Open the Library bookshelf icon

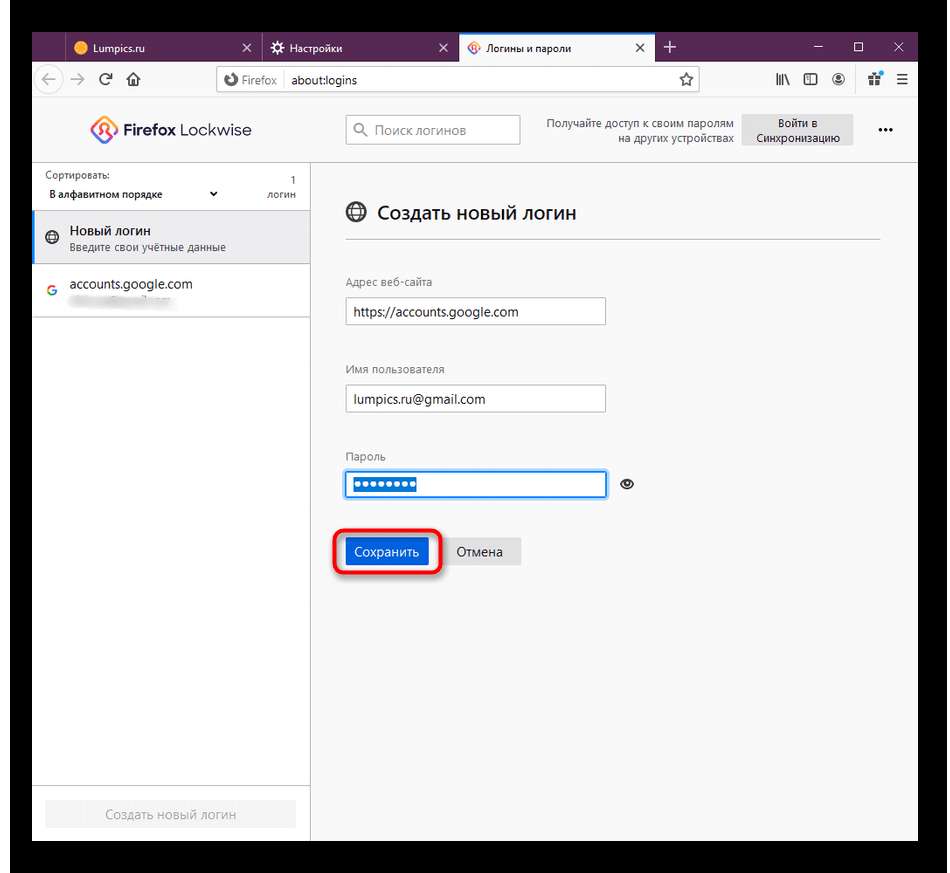coord(782,79)
